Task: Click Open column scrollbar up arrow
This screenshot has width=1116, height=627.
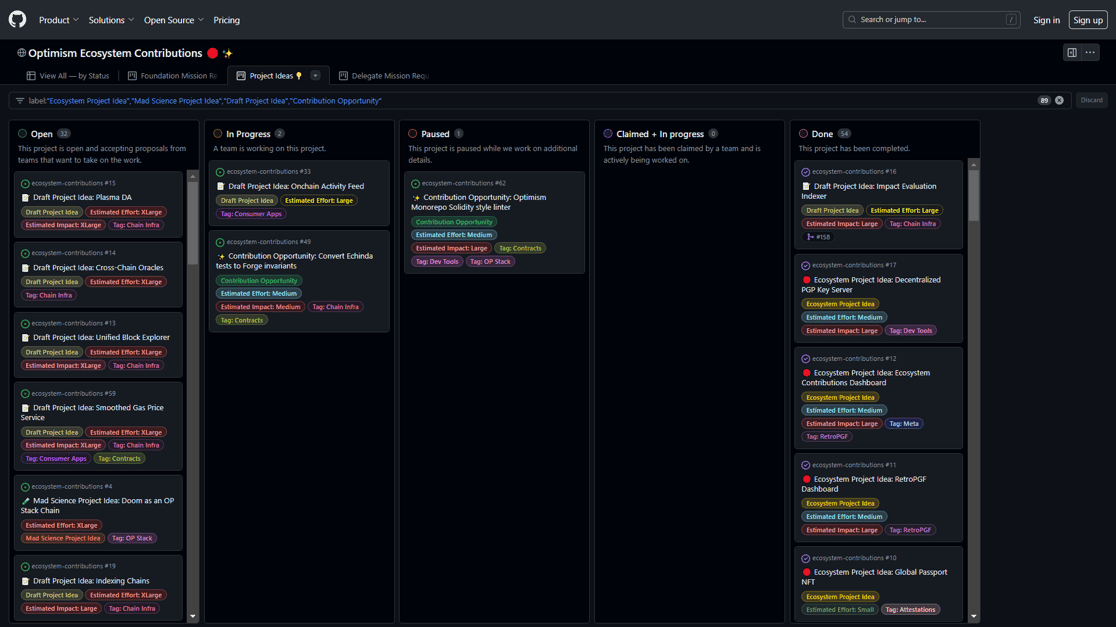Action: 192,176
